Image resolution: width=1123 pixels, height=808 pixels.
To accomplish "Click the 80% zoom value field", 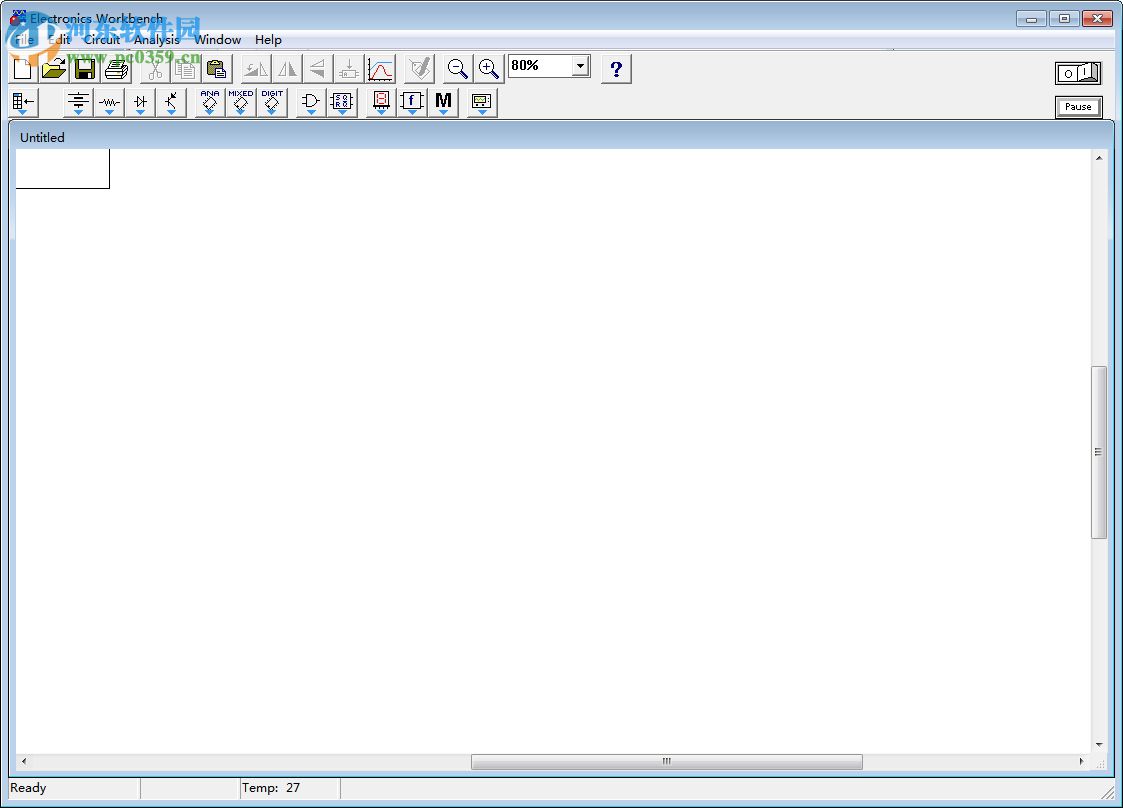I will [x=541, y=67].
